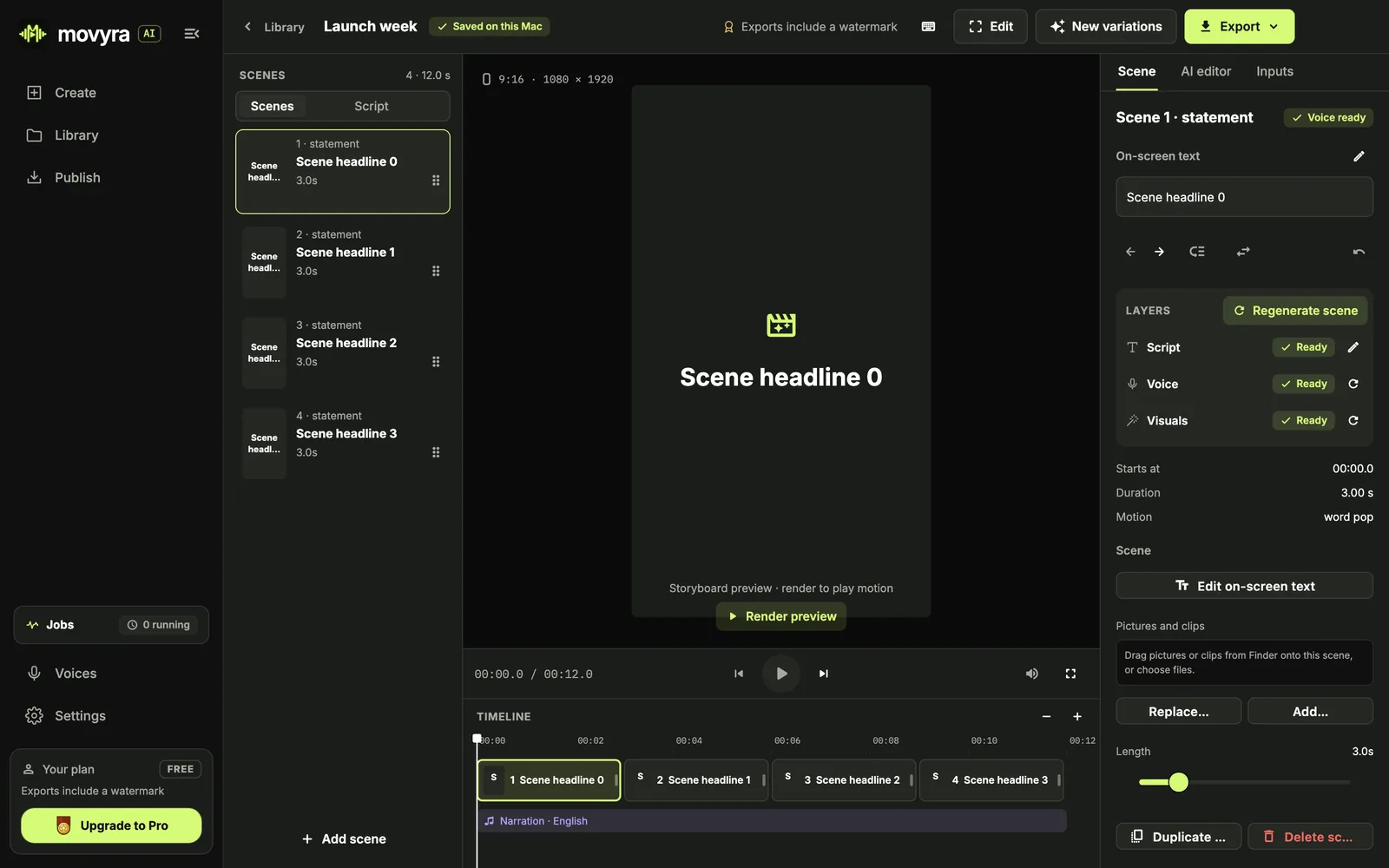
Task: Click Render preview button
Action: point(781,616)
